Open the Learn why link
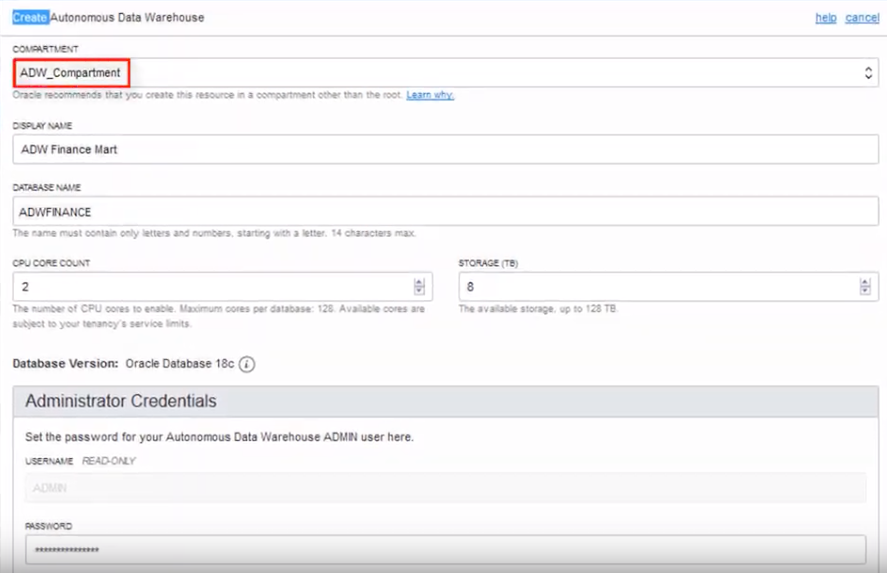 430,95
